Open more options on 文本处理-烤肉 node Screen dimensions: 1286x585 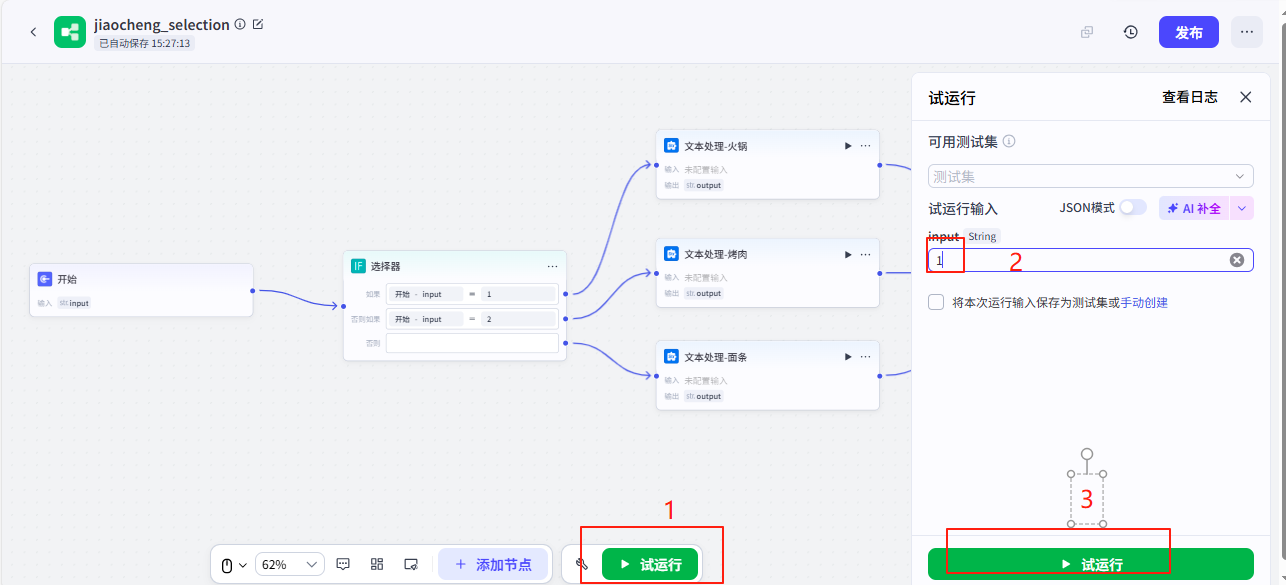pos(865,254)
